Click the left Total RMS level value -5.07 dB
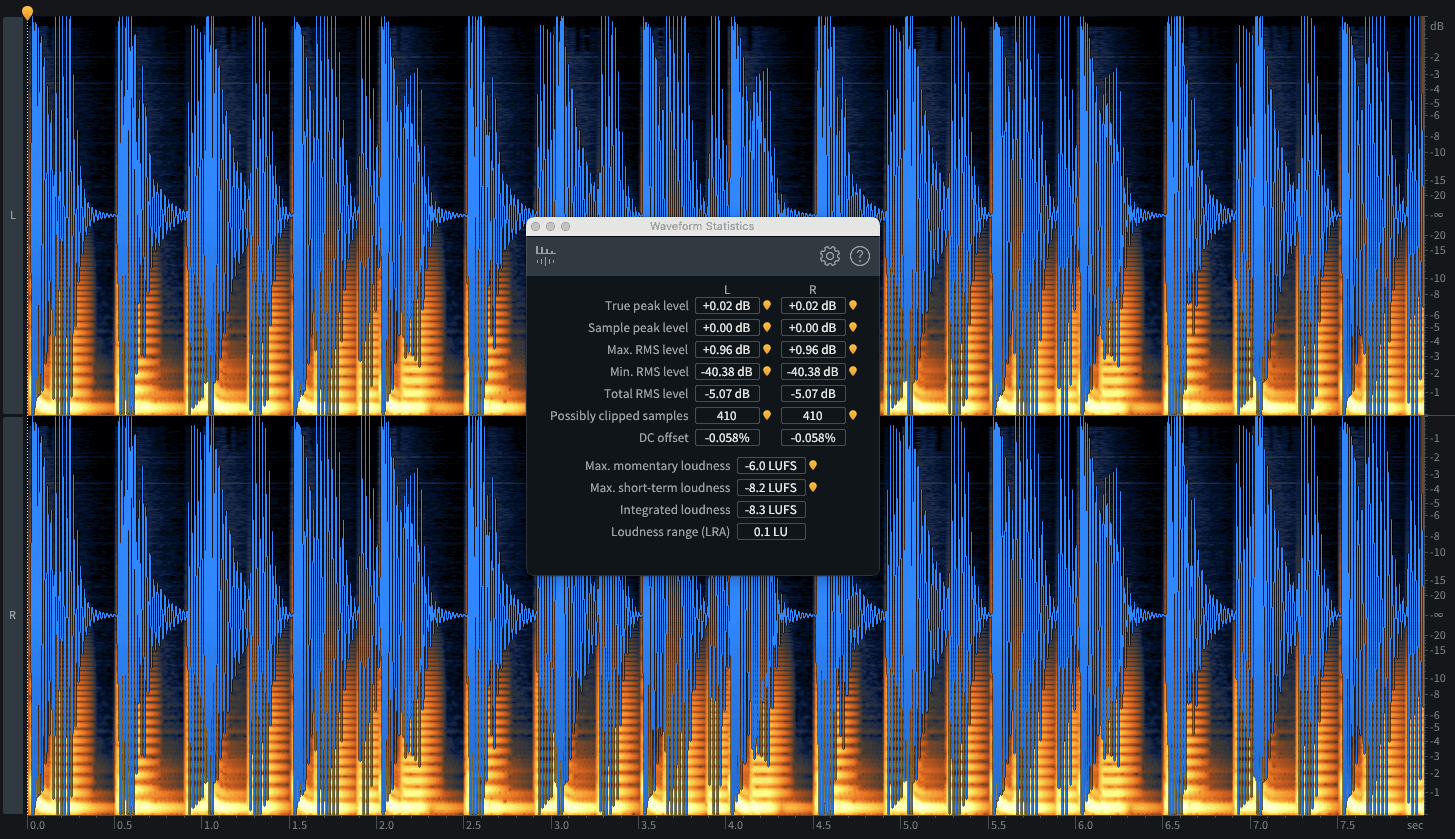1455x839 pixels. tap(727, 394)
